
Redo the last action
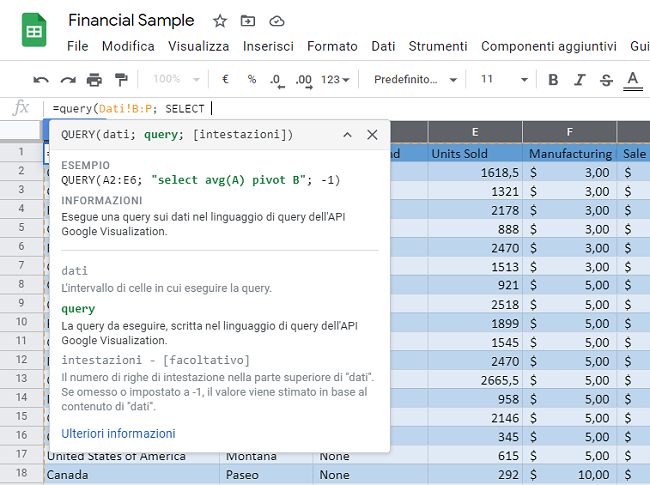pos(68,79)
